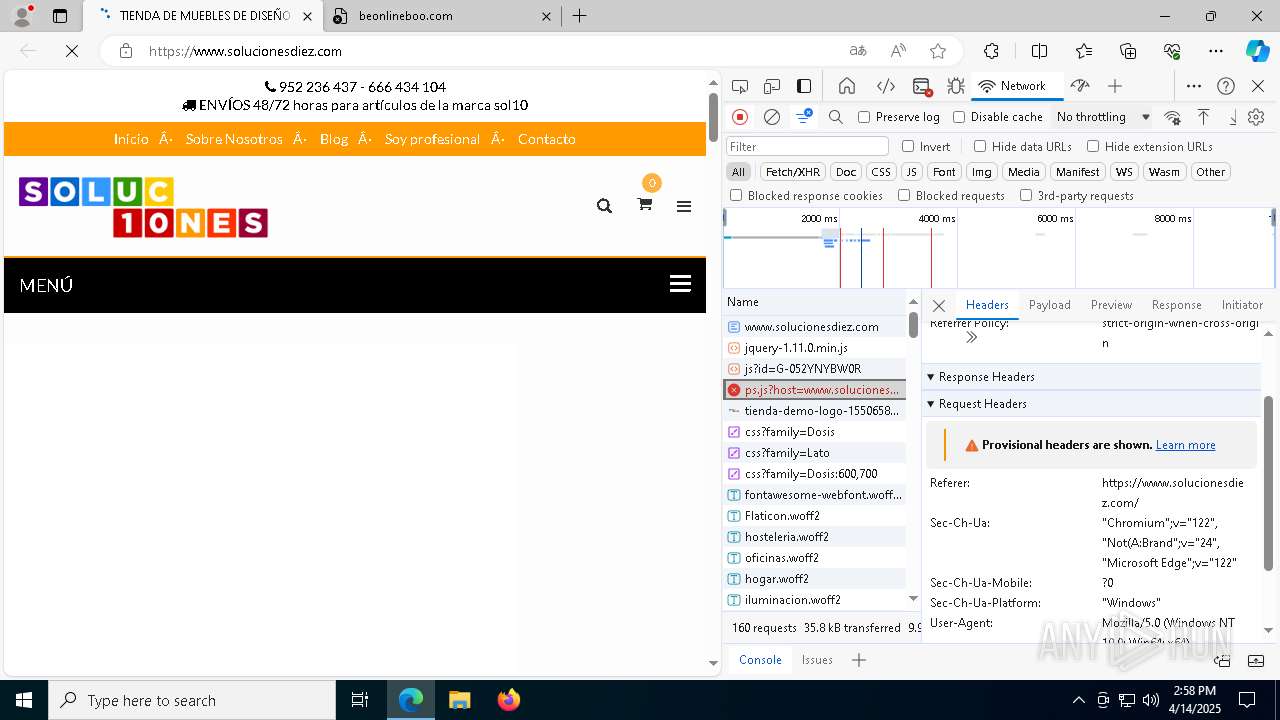Viewport: 1280px width, 720px height.
Task: Open the Sources debugger bug icon
Action: [955, 86]
